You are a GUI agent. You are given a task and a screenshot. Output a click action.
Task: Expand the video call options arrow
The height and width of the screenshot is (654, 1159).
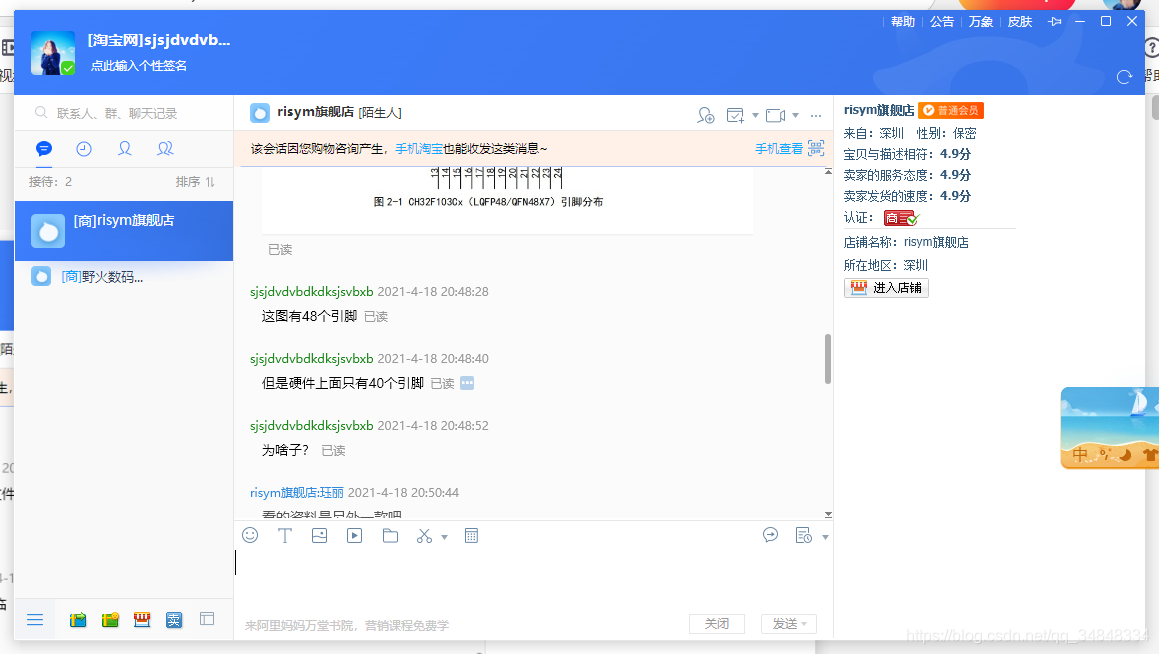(x=795, y=115)
